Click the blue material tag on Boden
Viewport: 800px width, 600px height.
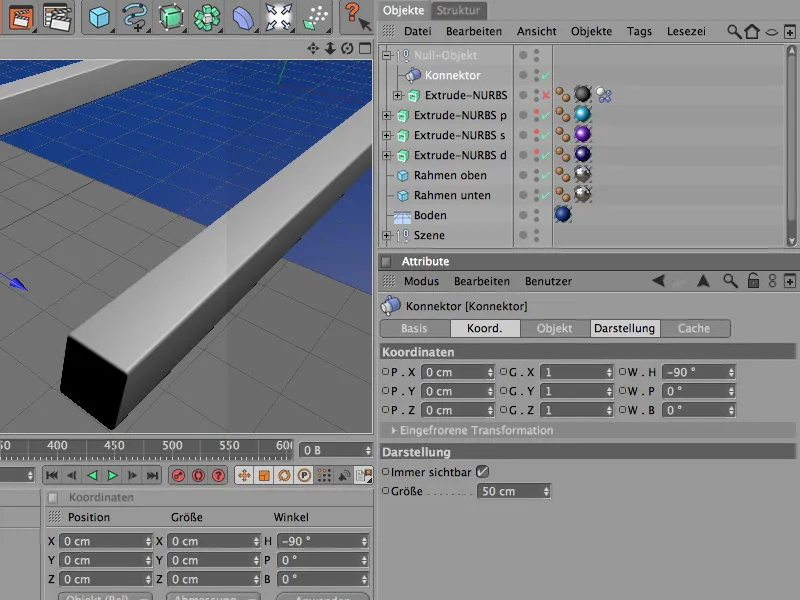click(x=563, y=215)
